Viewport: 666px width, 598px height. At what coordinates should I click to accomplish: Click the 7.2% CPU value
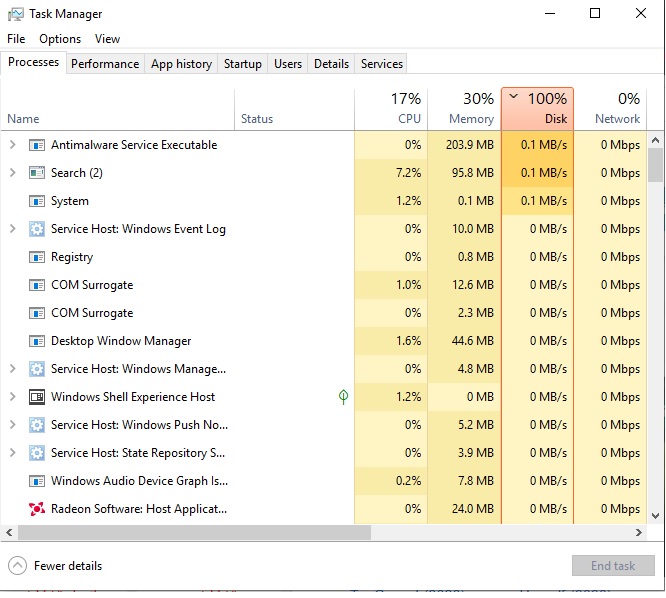pos(408,173)
